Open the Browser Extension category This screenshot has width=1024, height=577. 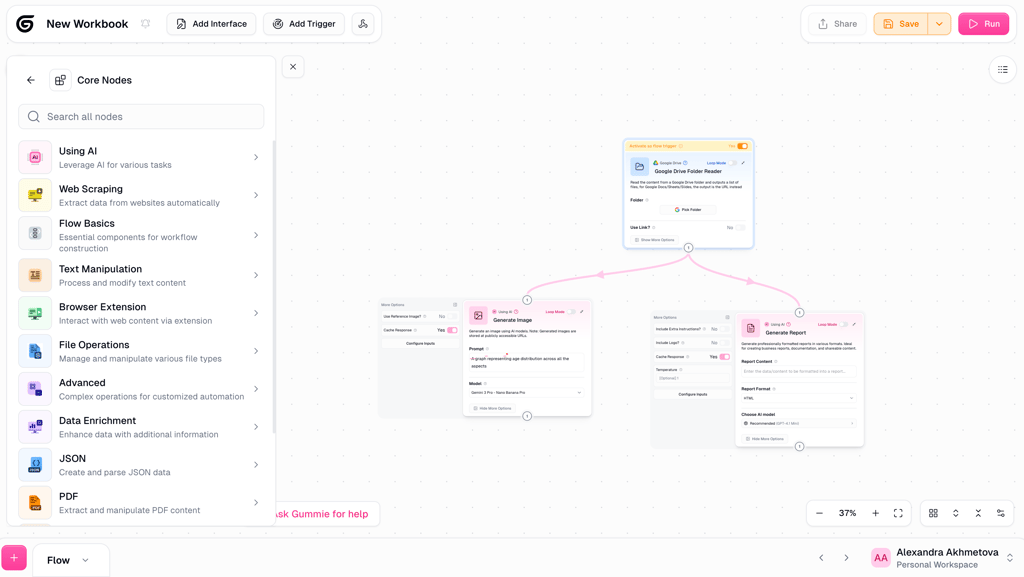[x=139, y=313]
